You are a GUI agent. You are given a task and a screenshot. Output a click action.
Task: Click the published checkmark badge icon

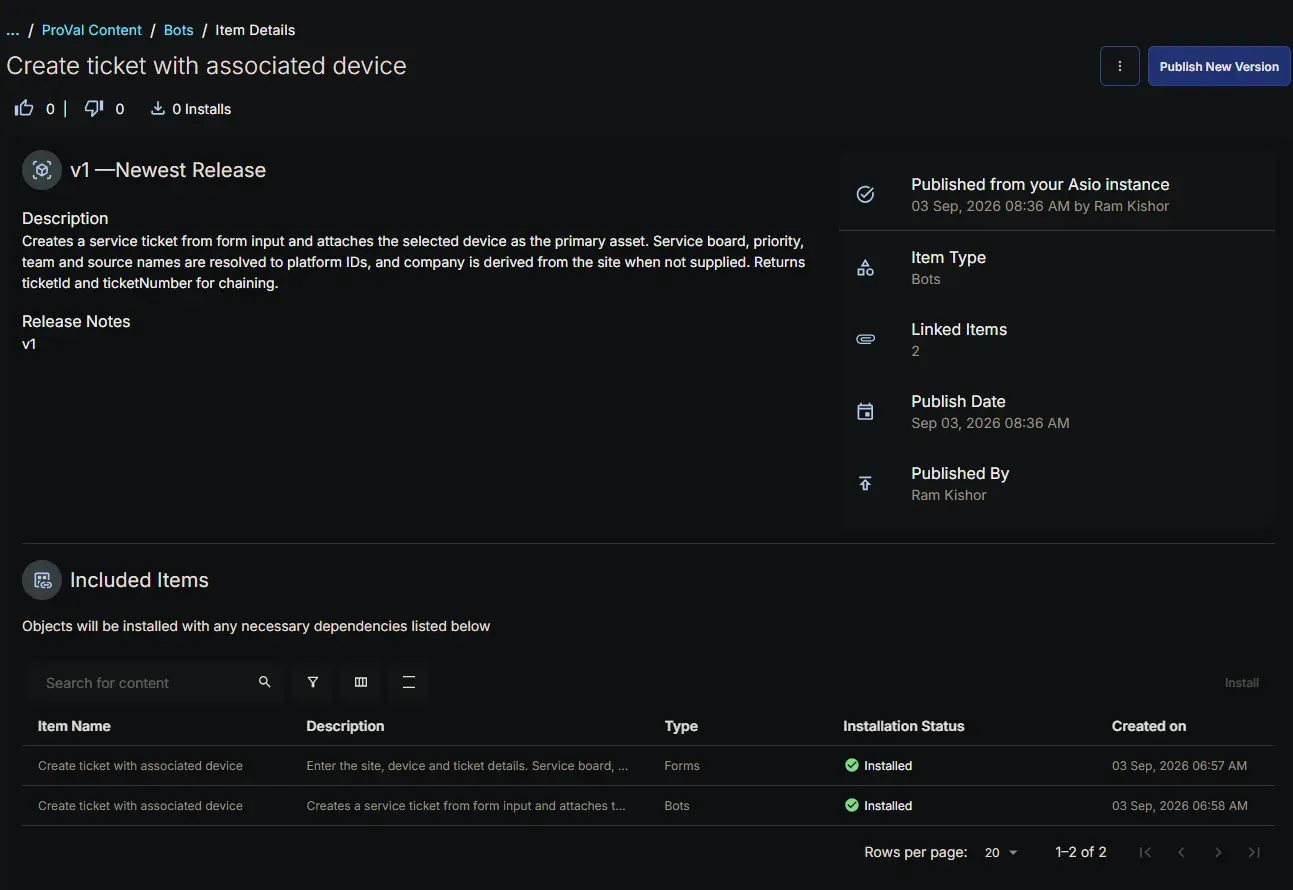point(866,194)
